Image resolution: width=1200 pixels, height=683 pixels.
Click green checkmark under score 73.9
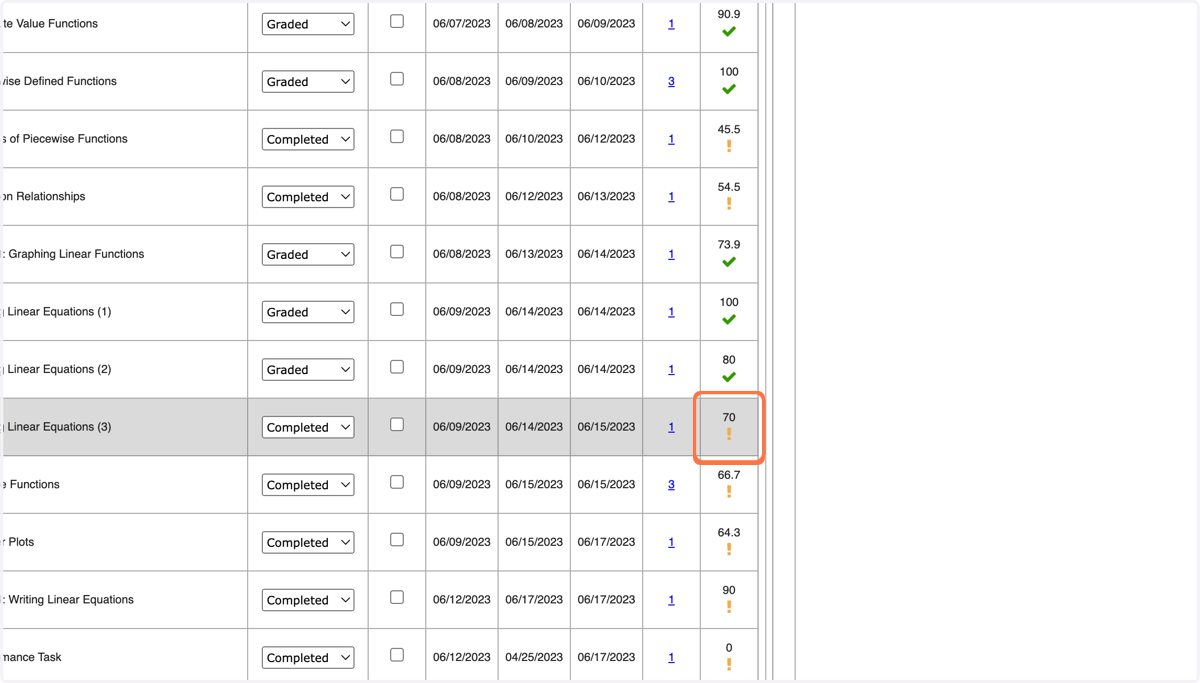tap(729, 262)
